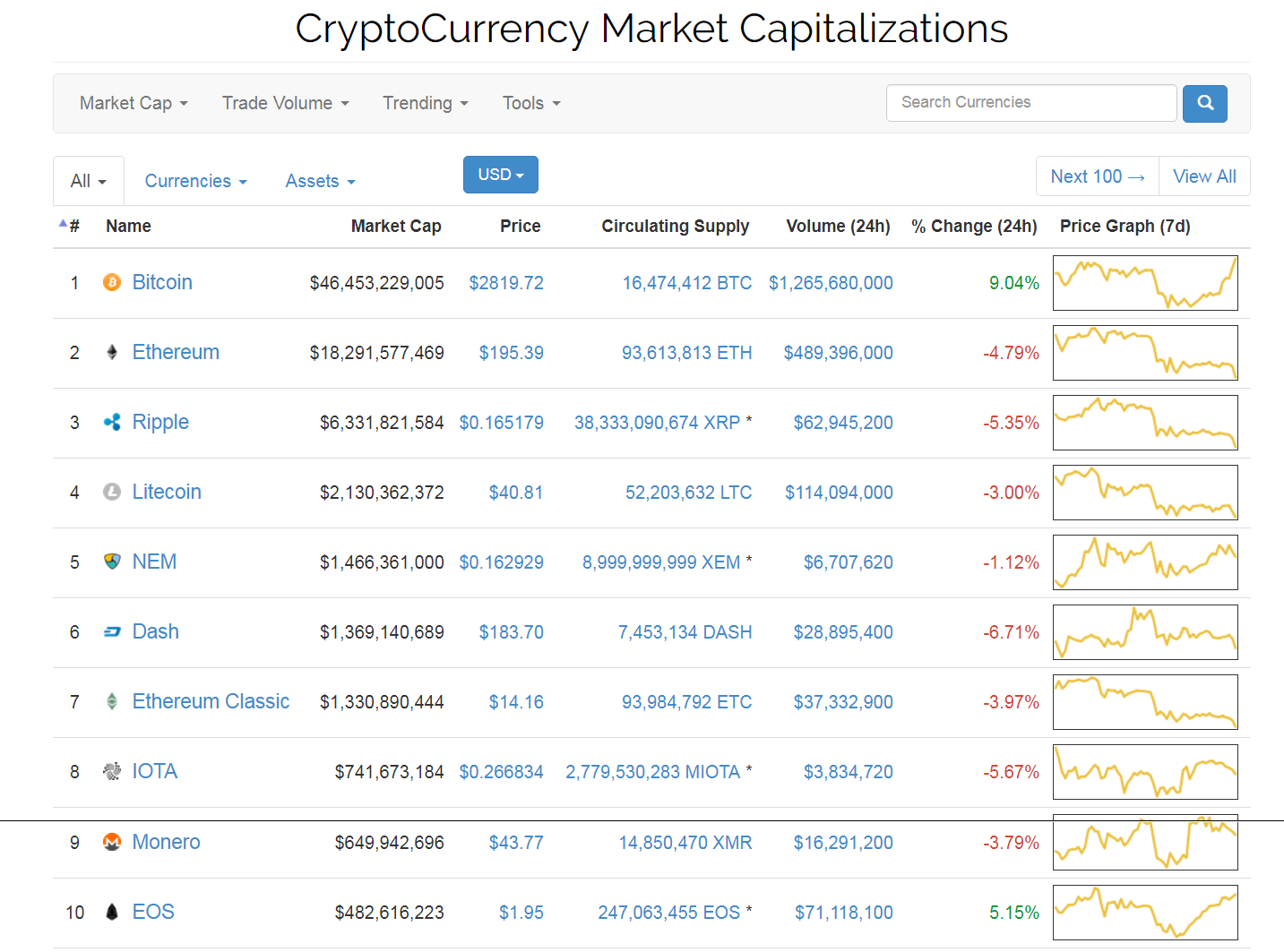Open NEM 7d price graph
1284x952 pixels.
coord(1145,562)
